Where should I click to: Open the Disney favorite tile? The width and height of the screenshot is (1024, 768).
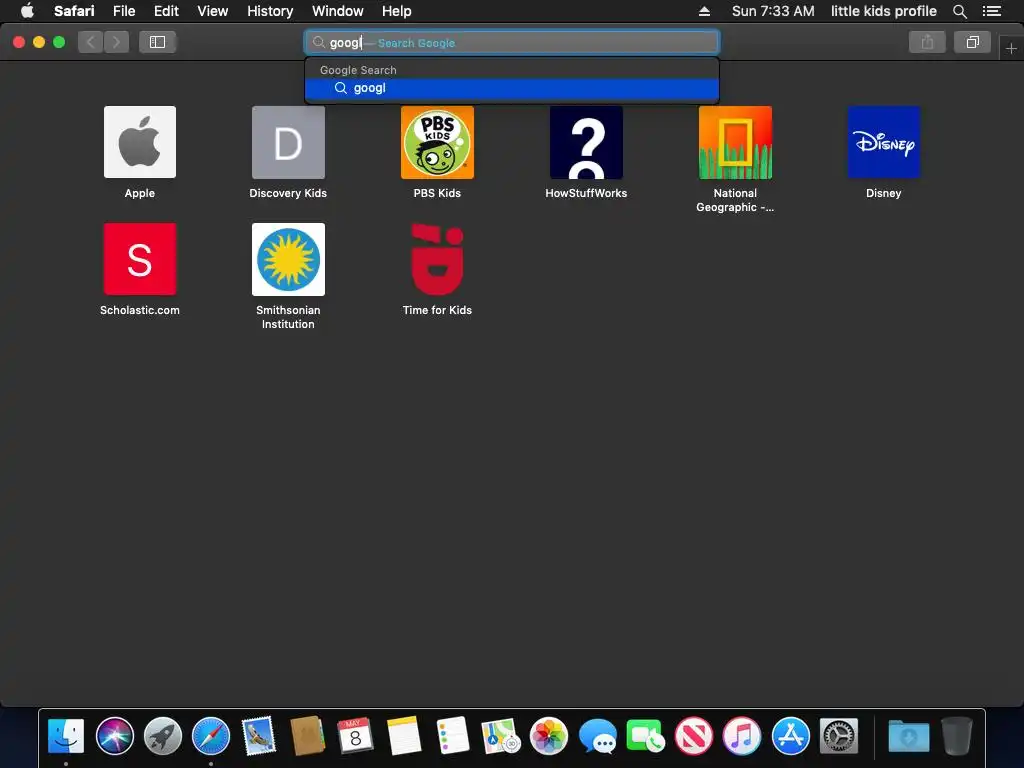(884, 142)
